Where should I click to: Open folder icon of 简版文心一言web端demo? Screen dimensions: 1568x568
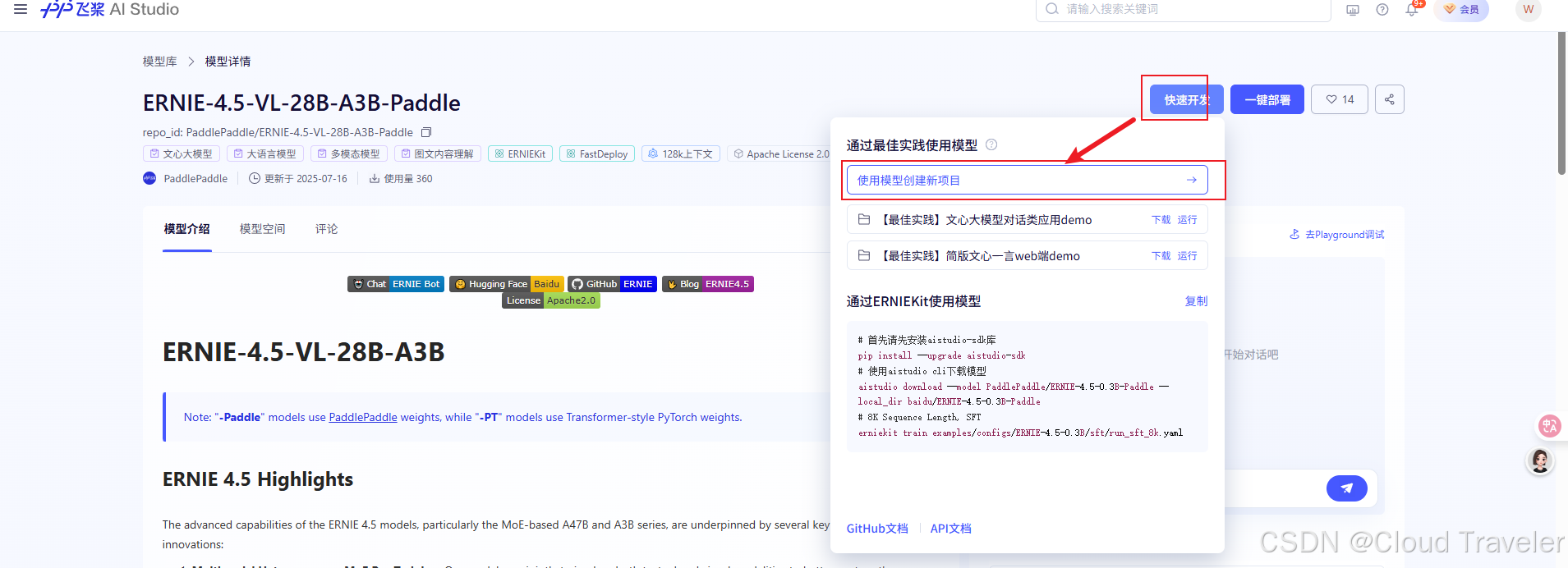point(864,255)
